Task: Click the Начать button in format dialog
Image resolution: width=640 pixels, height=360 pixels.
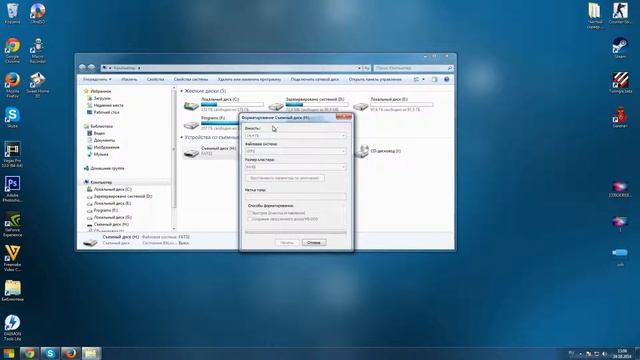Action: tap(287, 242)
